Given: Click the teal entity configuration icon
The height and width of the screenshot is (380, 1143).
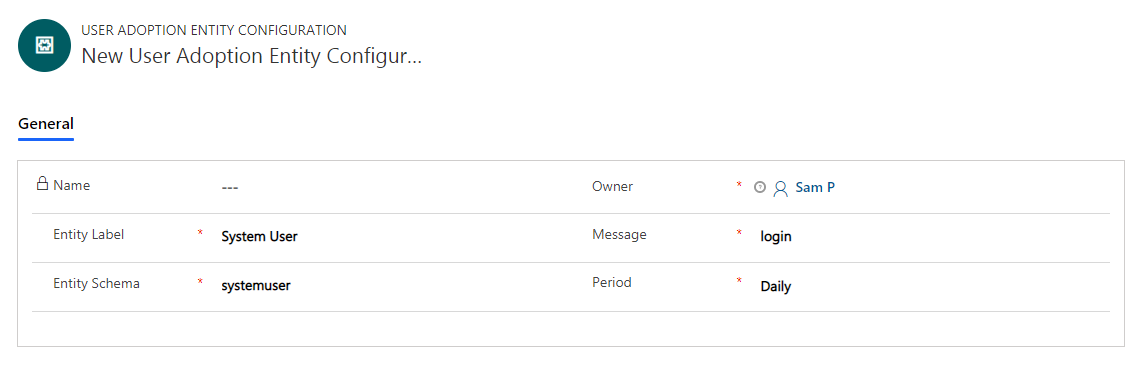Looking at the screenshot, I should tap(44, 45).
